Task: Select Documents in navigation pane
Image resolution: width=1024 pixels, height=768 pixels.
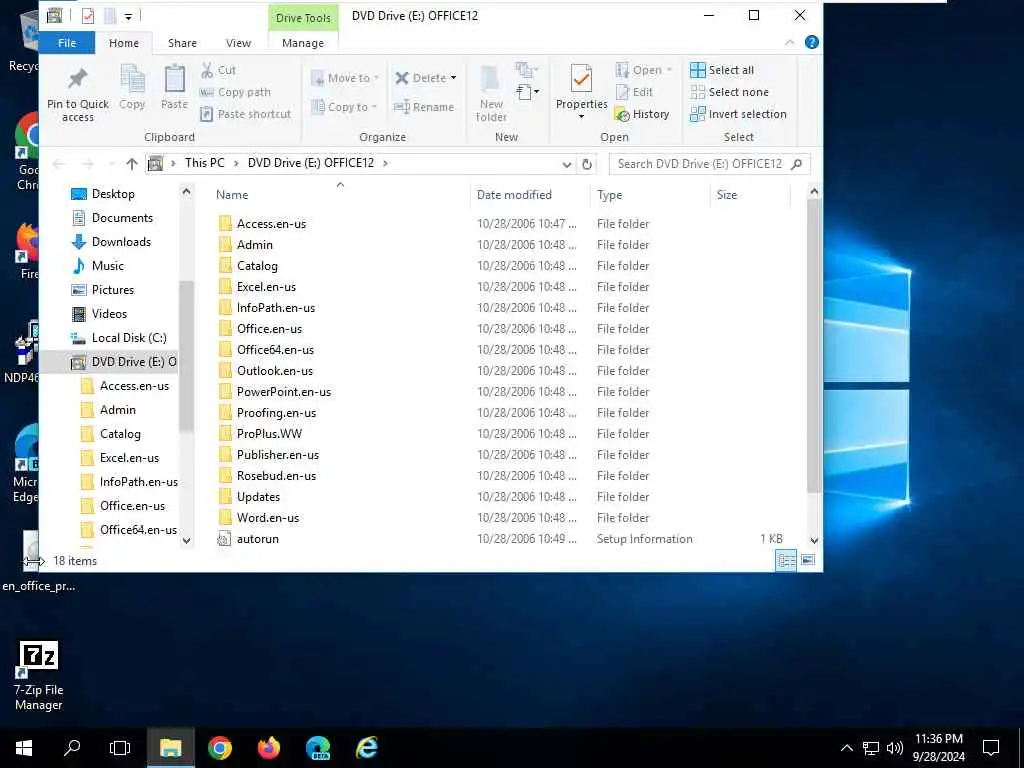Action: [x=122, y=218]
